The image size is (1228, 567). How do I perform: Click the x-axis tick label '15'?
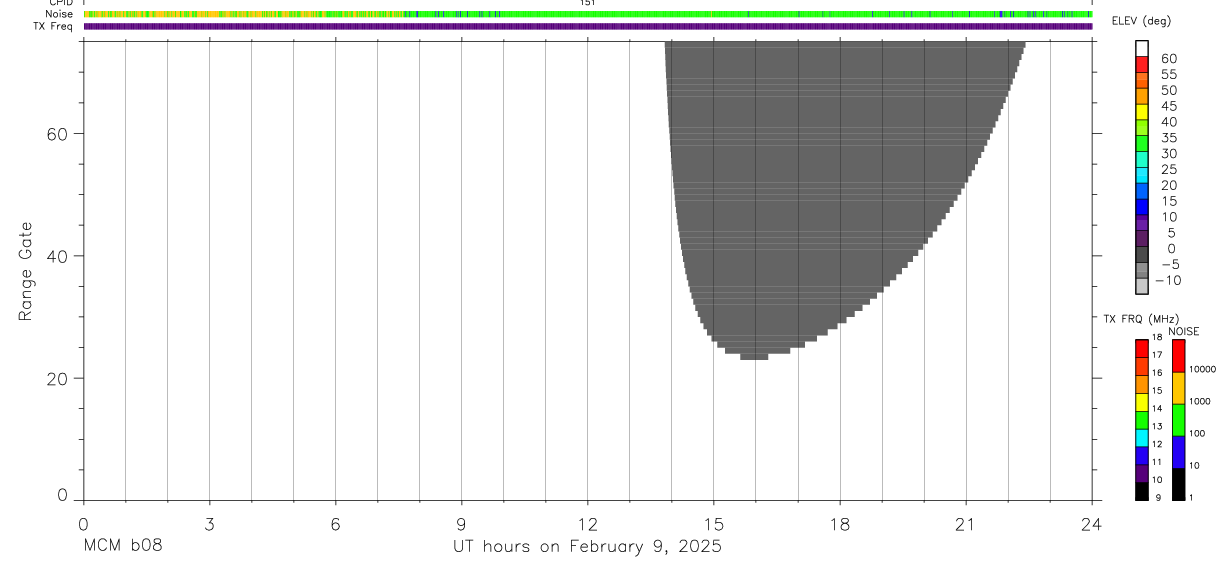(x=714, y=523)
